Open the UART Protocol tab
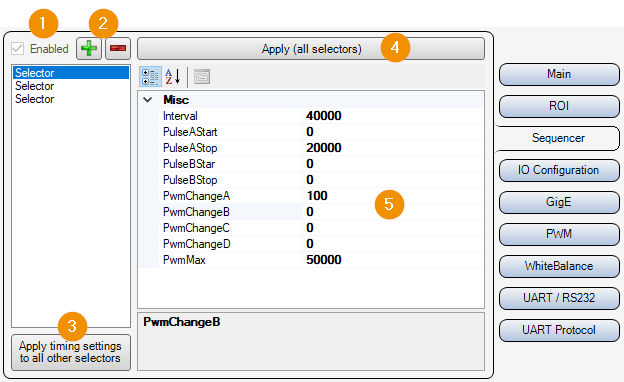The height and width of the screenshot is (382, 624). [x=559, y=330]
